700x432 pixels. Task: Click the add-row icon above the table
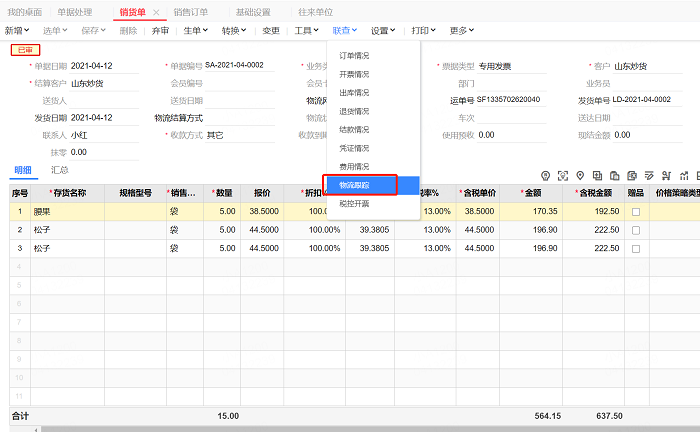tap(597, 176)
